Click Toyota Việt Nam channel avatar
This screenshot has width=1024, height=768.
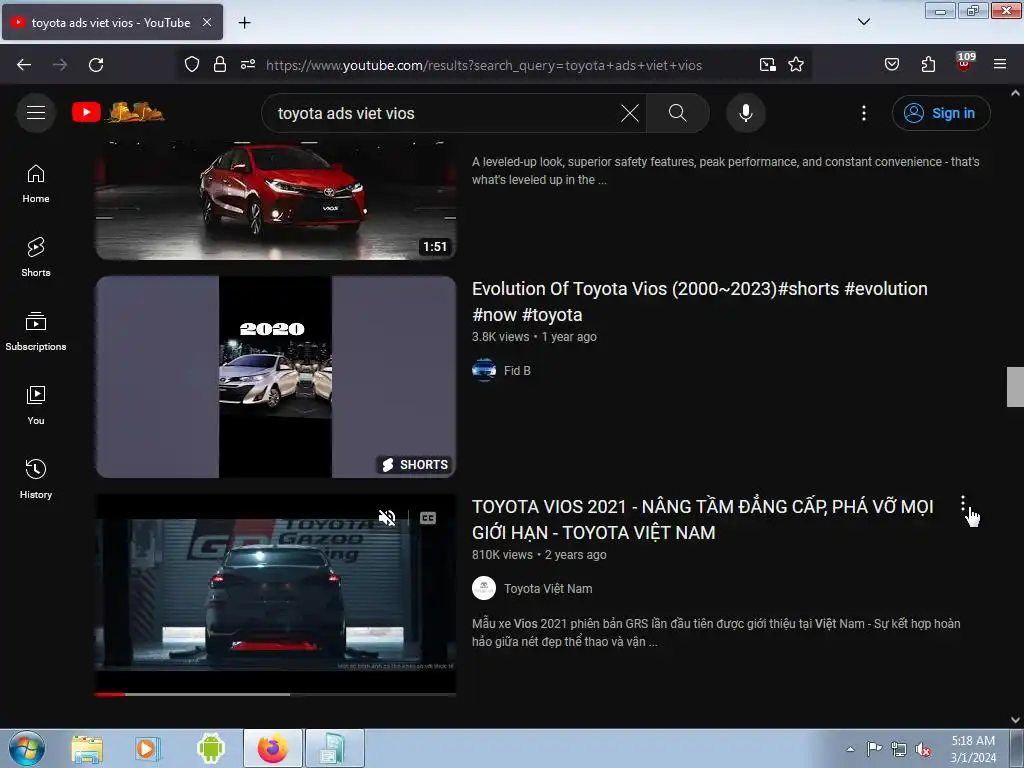[484, 588]
